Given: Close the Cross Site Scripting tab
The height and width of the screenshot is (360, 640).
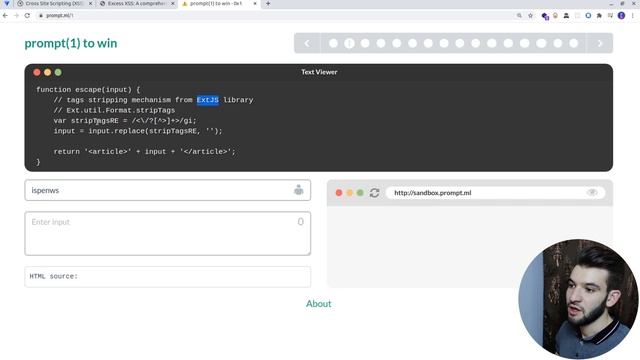Looking at the screenshot, I should click(x=90, y=3).
